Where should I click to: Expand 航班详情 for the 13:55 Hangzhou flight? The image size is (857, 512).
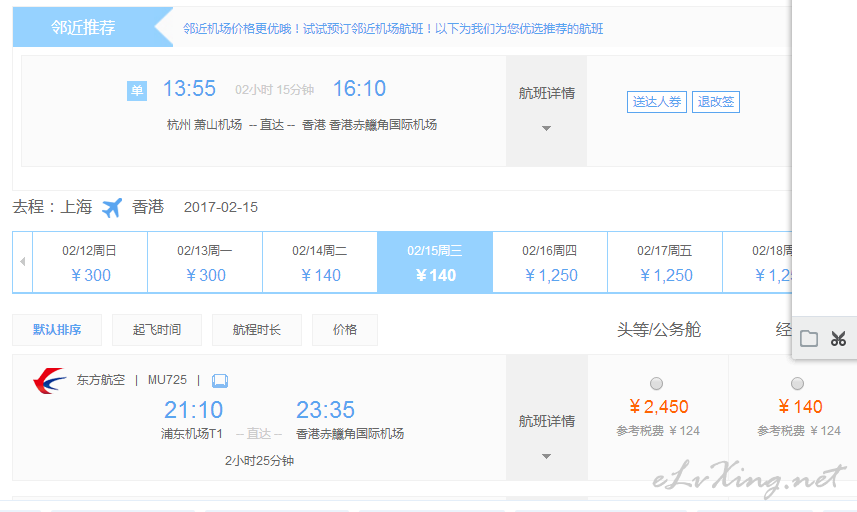(546, 110)
